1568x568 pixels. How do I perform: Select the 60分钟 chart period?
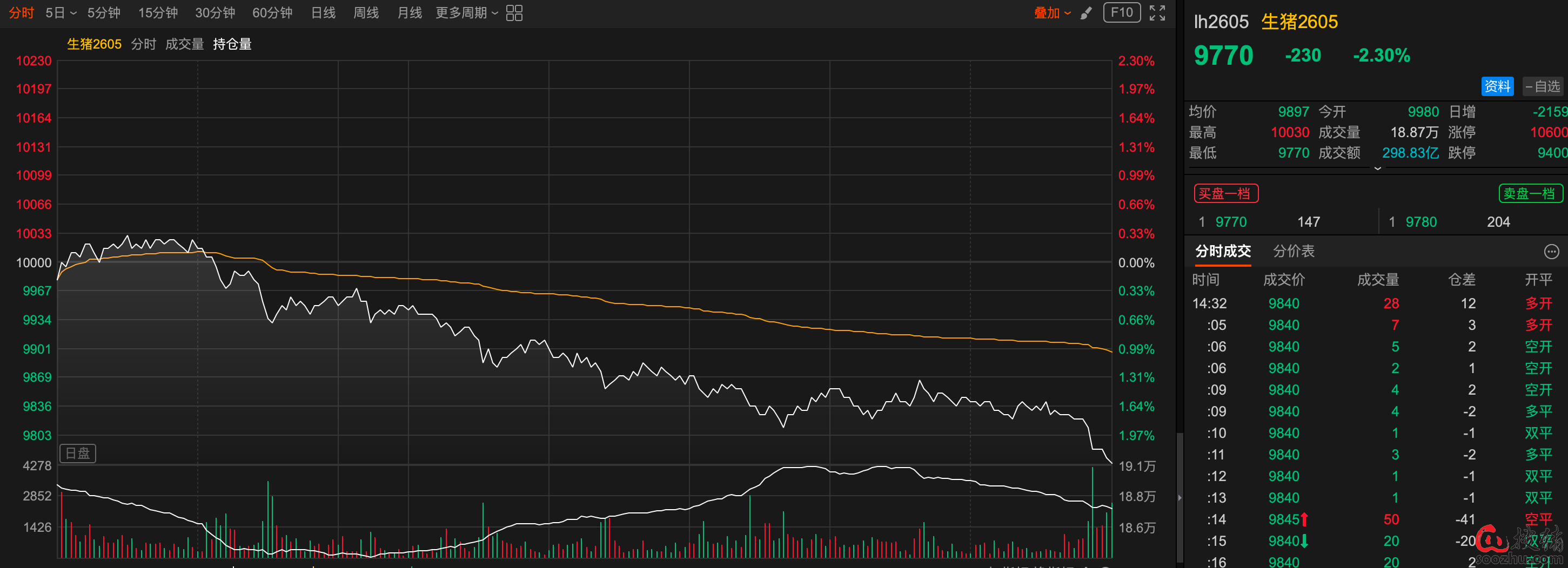272,13
